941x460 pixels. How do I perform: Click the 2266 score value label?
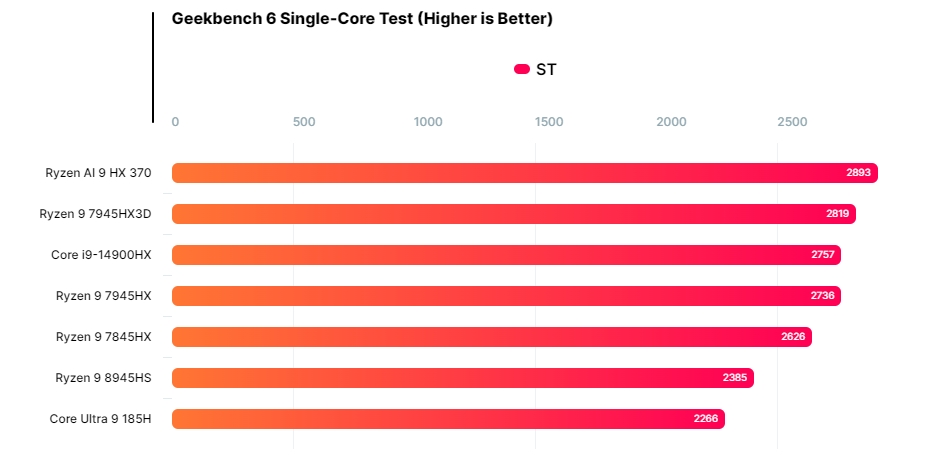point(706,419)
